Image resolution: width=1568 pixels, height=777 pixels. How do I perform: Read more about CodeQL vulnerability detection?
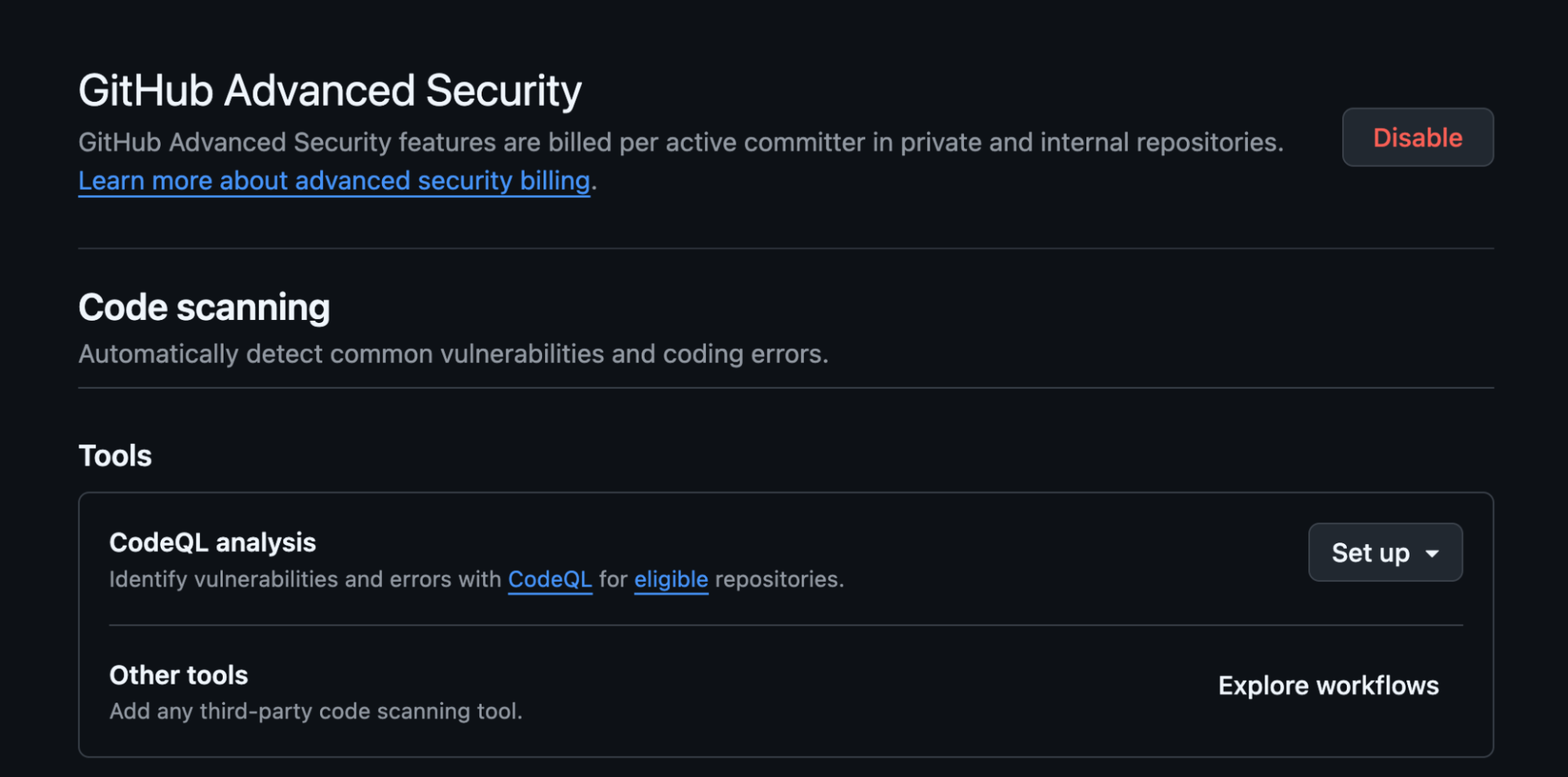point(549,579)
